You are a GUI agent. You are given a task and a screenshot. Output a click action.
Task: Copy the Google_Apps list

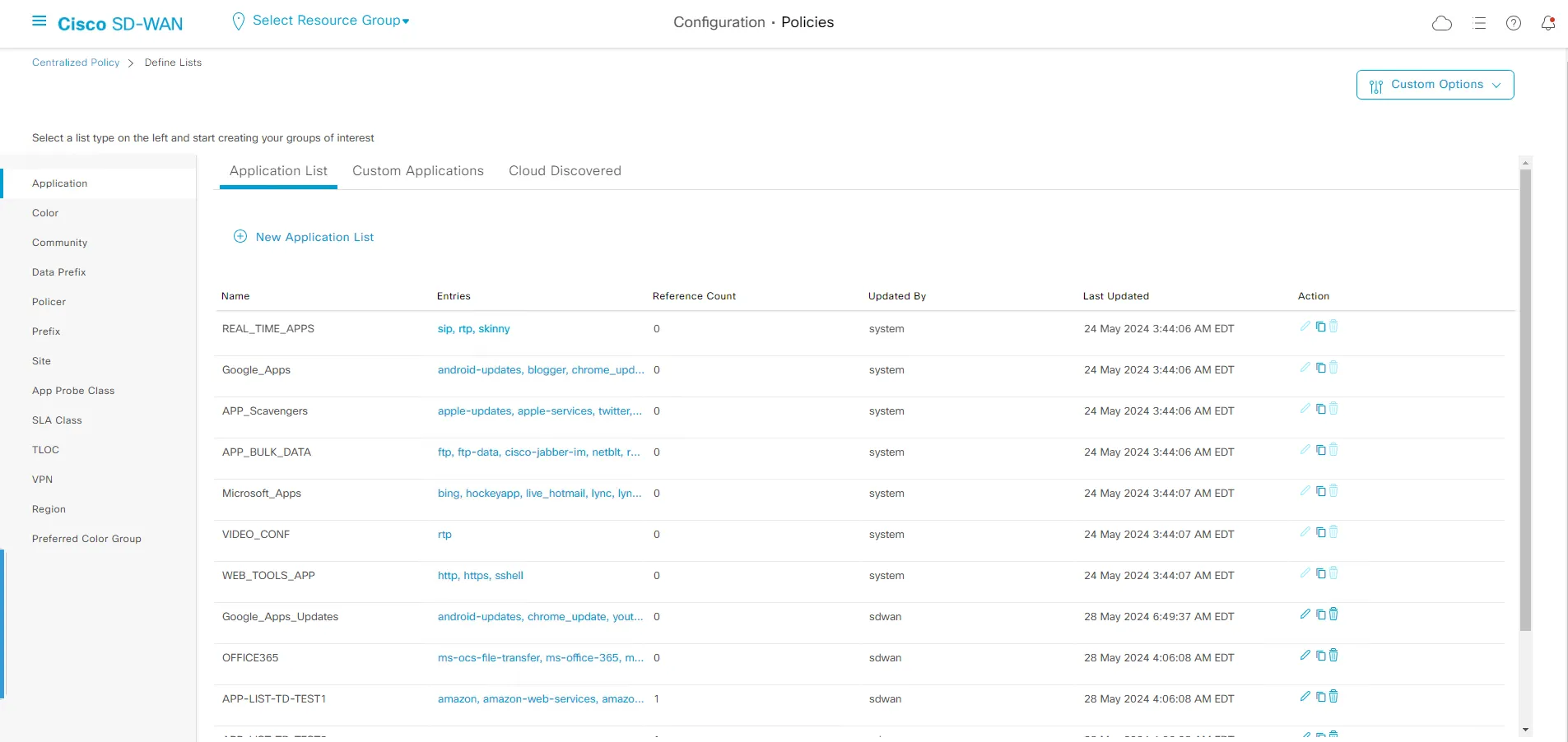(x=1319, y=367)
